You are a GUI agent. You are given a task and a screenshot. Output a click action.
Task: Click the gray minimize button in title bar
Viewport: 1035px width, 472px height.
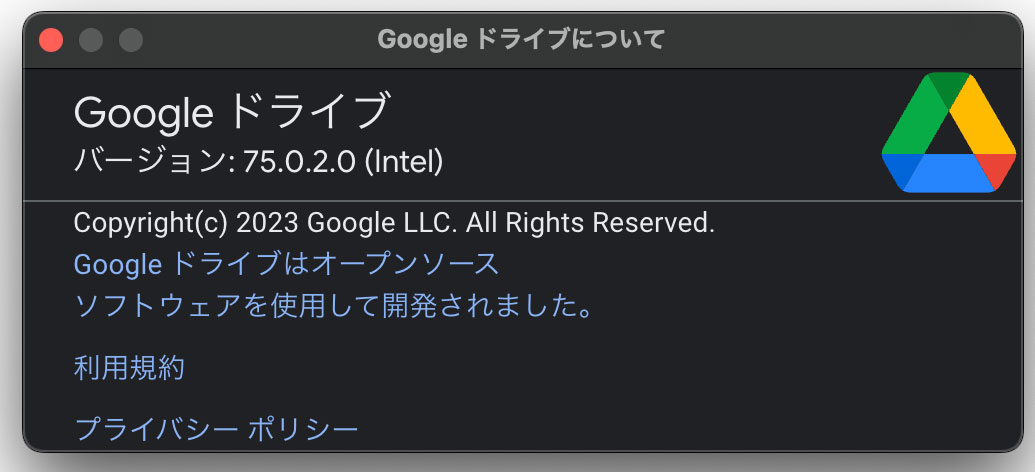90,40
